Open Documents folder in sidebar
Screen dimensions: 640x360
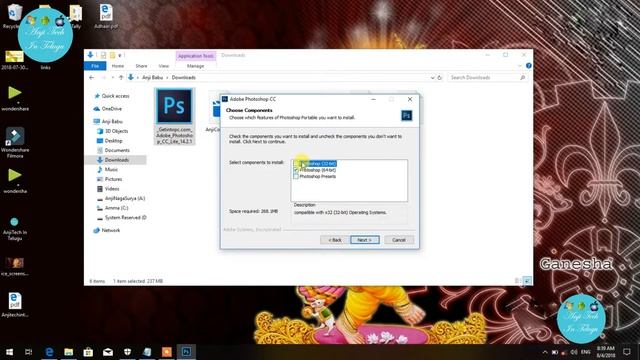pyautogui.click(x=117, y=150)
